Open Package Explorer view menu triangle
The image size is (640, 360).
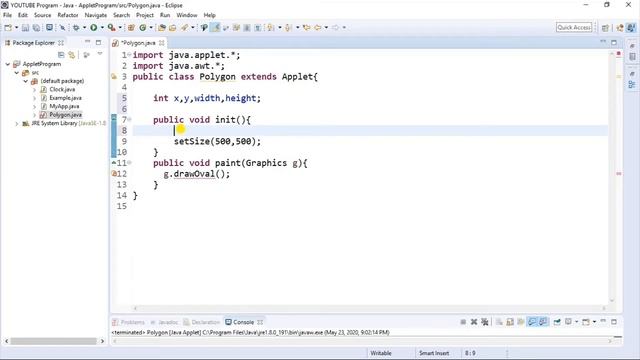tap(100, 53)
